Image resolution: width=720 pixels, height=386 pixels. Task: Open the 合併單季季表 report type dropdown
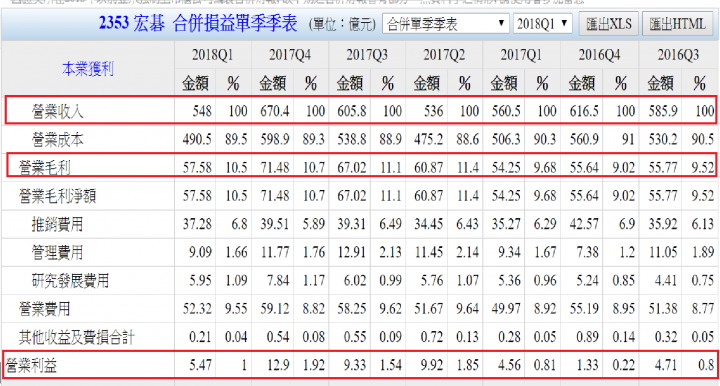click(x=445, y=23)
